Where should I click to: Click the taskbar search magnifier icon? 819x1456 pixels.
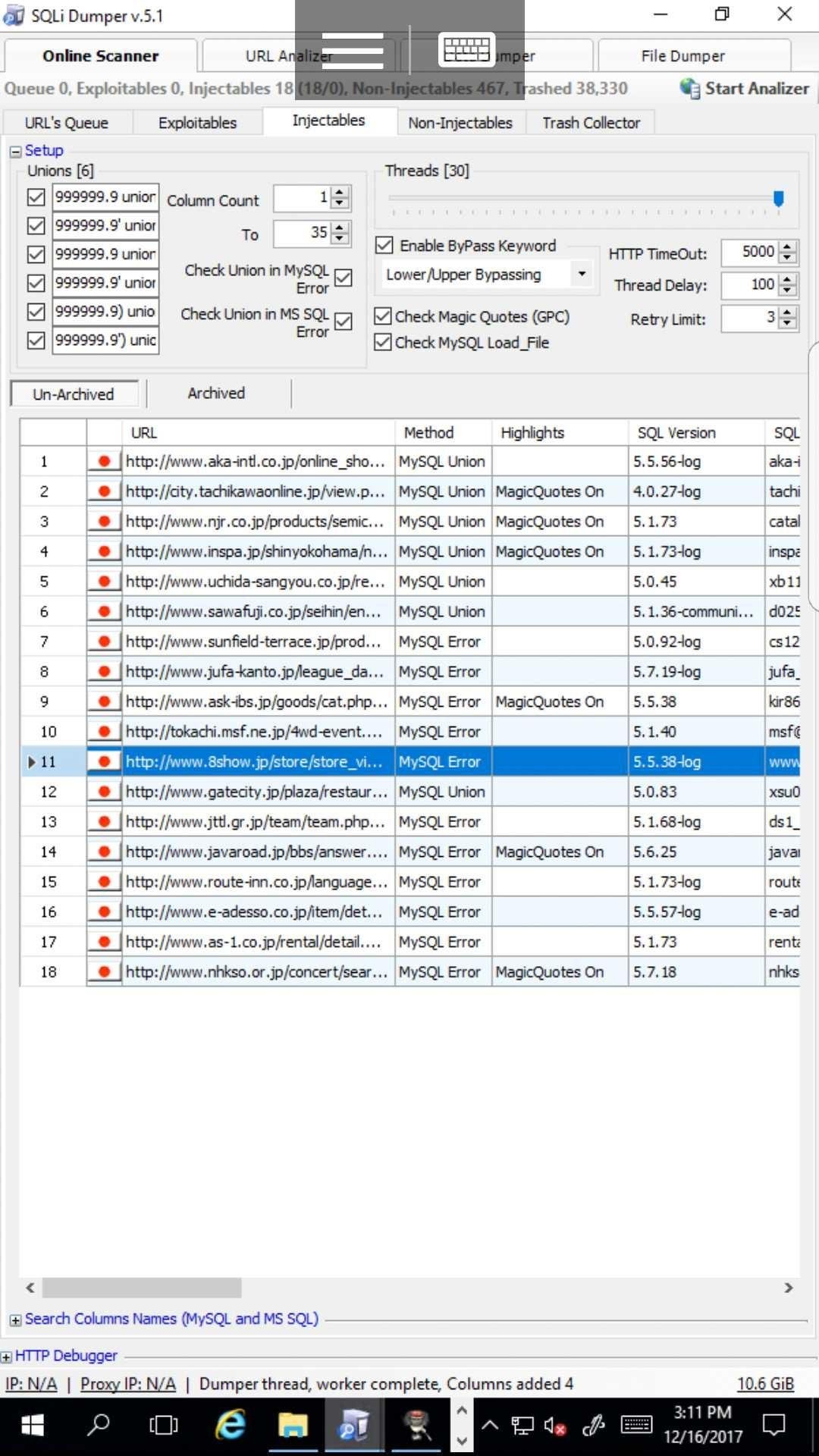pos(98,1425)
